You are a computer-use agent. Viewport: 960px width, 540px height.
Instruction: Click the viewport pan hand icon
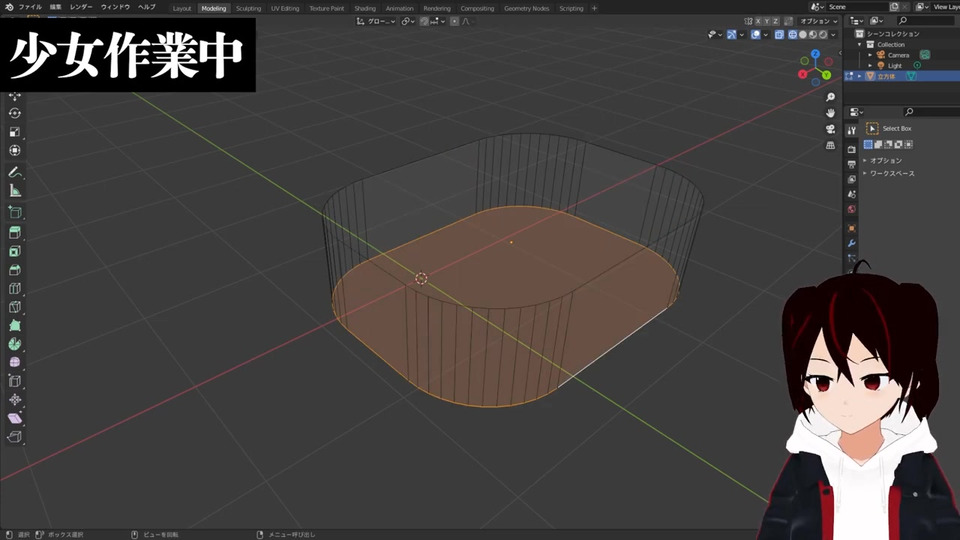830,113
